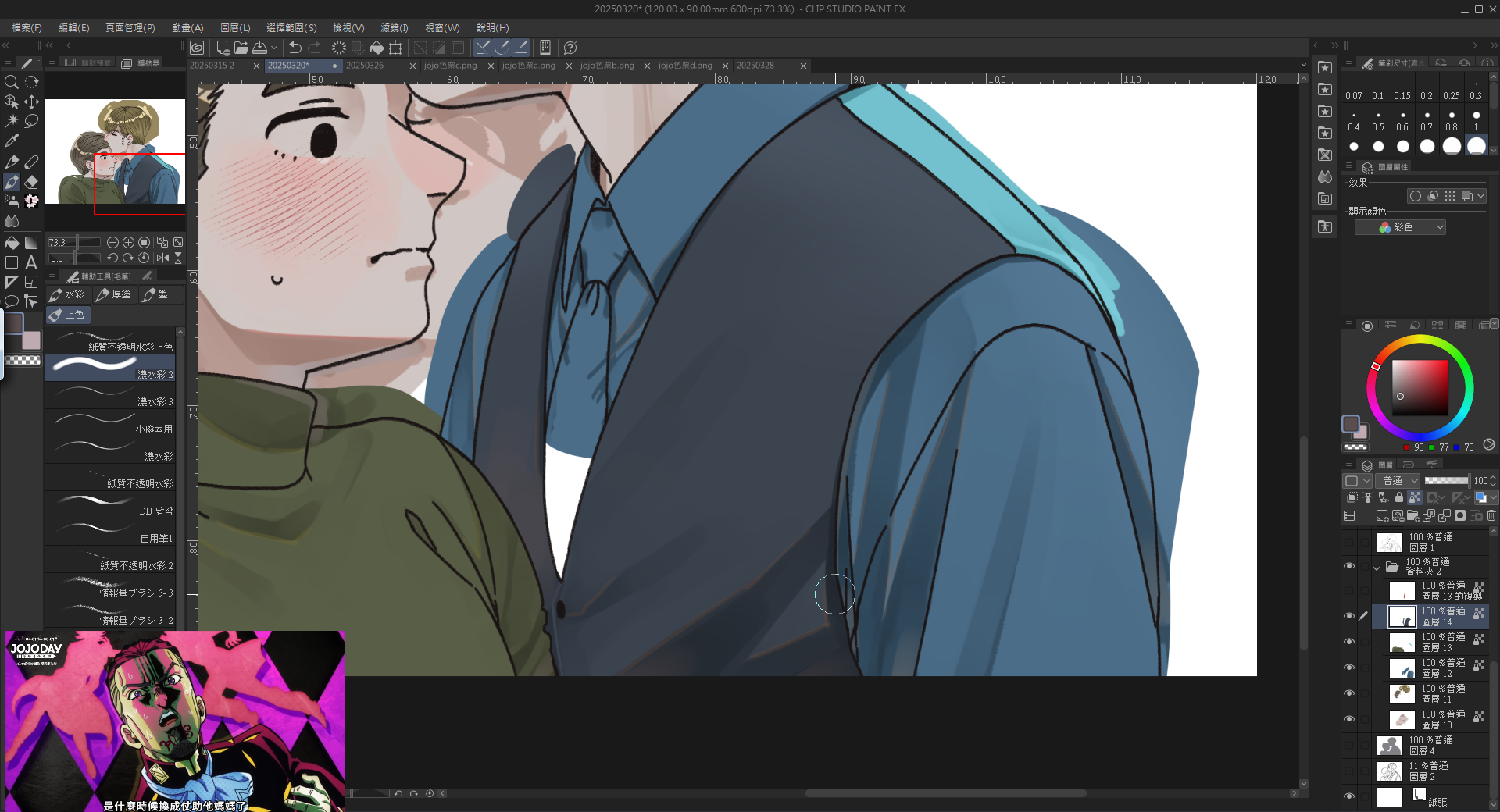The width and height of the screenshot is (1500, 812).
Task: Select the Zoom magnifier tool
Action: tap(11, 82)
